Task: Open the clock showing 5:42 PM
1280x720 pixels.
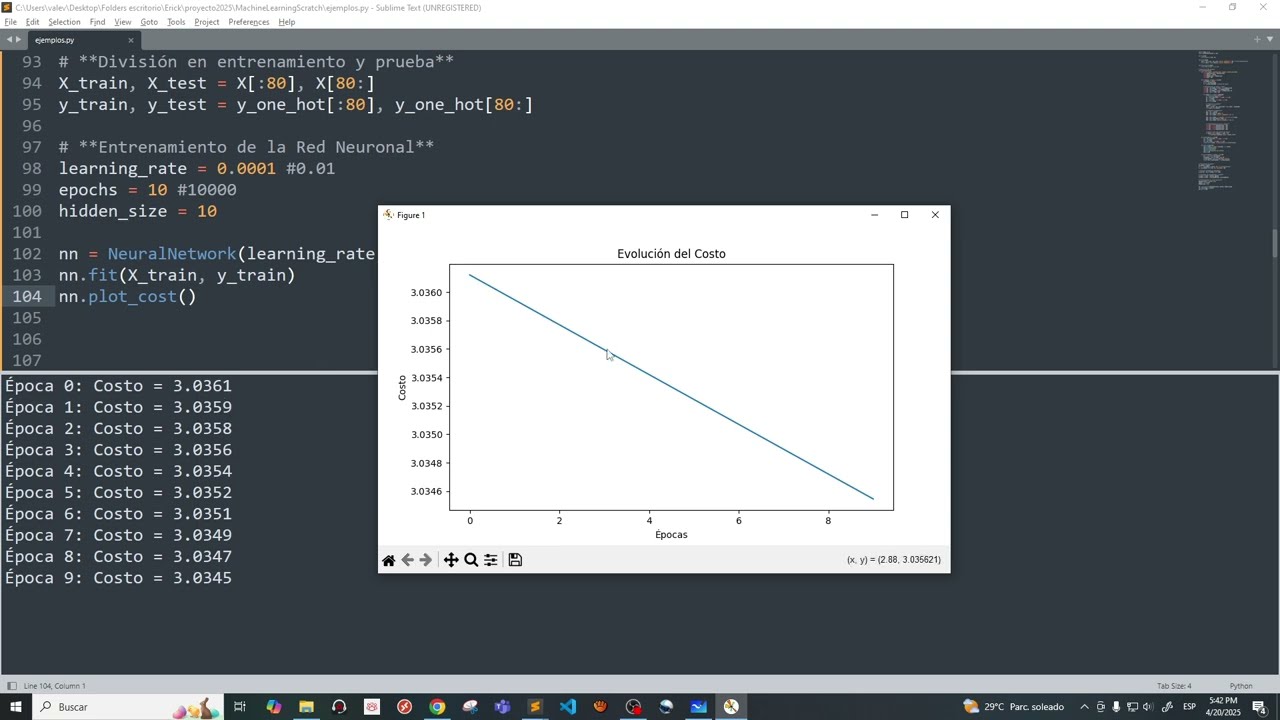Action: point(1223,707)
